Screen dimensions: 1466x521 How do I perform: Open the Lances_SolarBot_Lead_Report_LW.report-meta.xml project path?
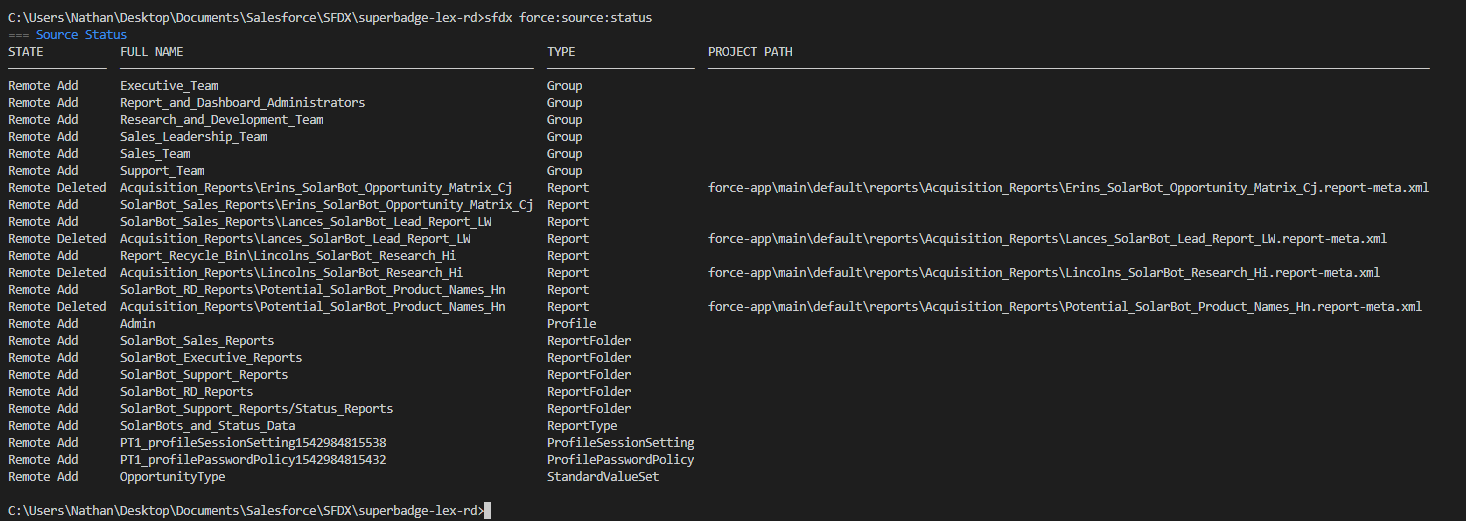1047,239
